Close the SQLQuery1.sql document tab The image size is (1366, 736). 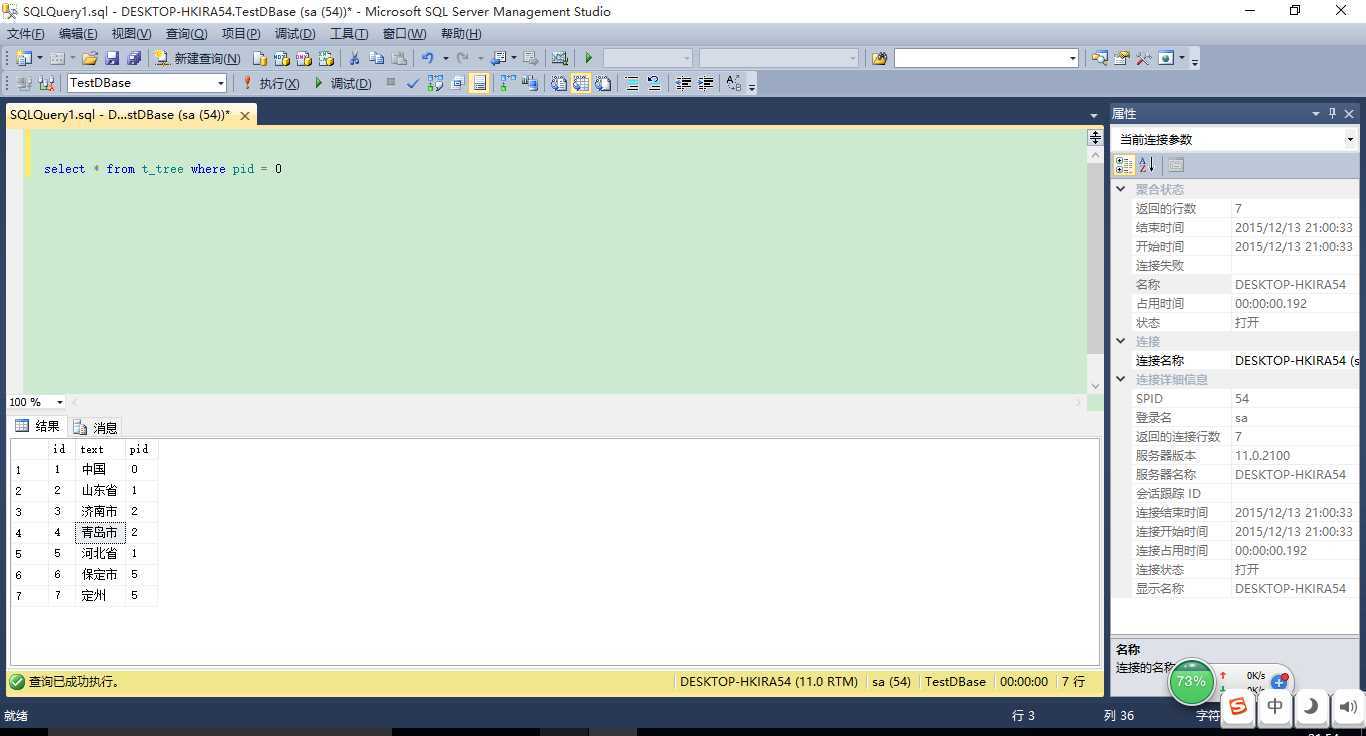pos(245,115)
